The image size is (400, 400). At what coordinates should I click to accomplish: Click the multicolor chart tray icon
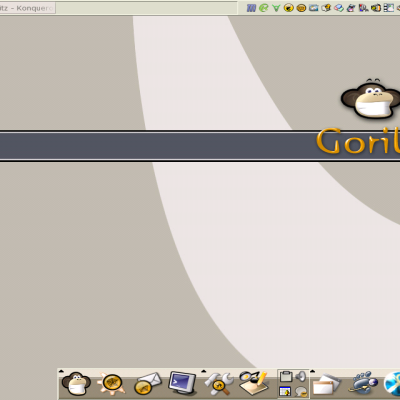click(x=364, y=8)
